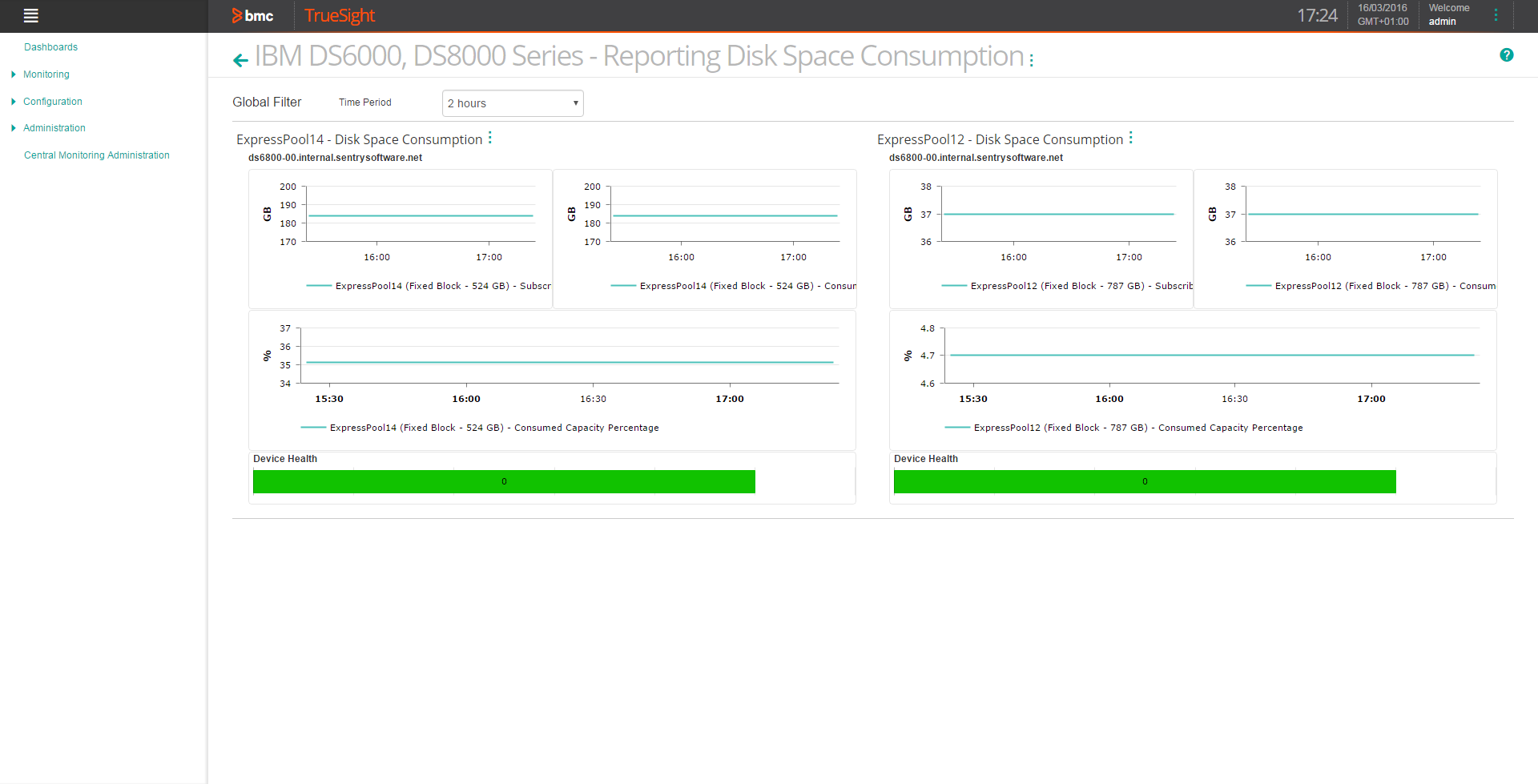Click the TrueSight product title

pyautogui.click(x=340, y=15)
